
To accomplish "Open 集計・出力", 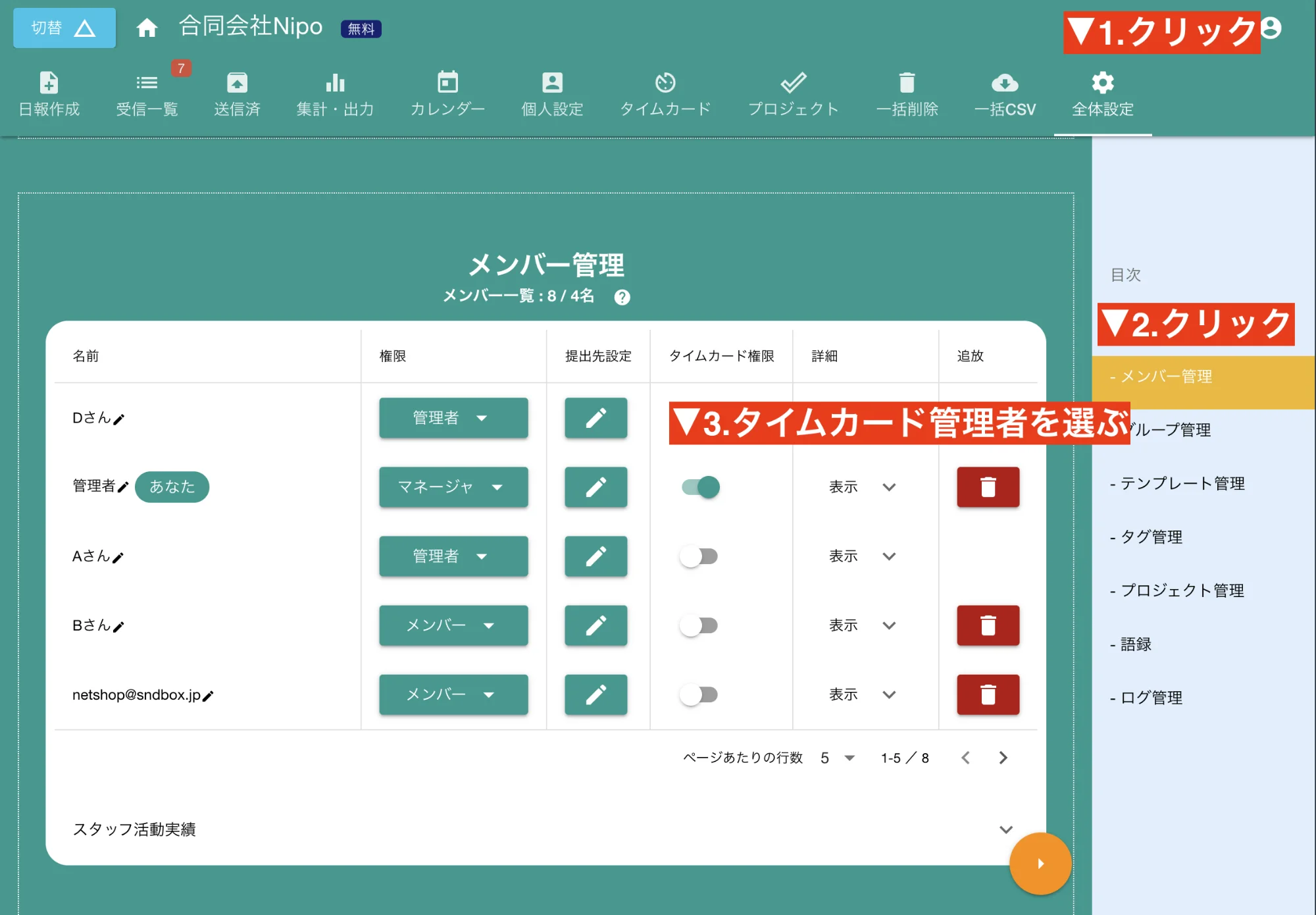I will point(335,92).
